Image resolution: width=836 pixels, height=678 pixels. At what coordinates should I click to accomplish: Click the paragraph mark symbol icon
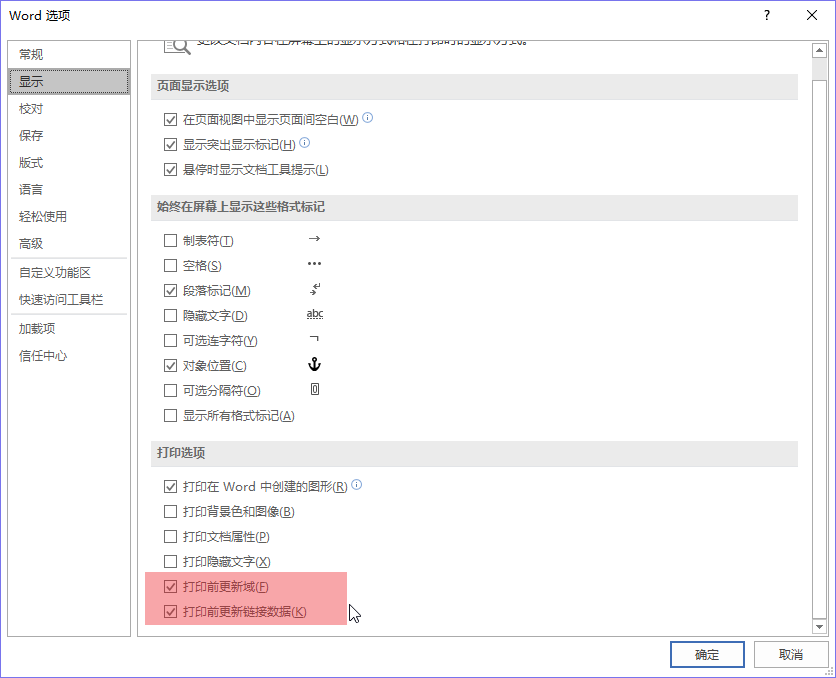pyautogui.click(x=315, y=289)
